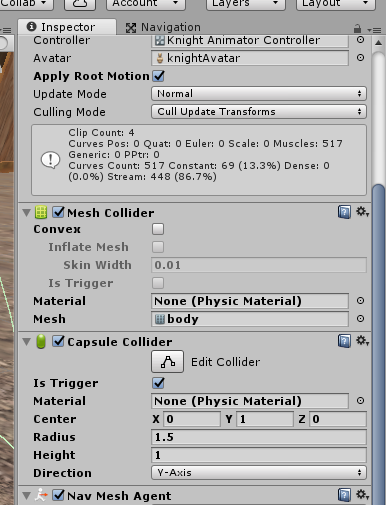Disable the Capsule Collider component checkbox
Viewport: 386px width, 505px height.
tap(58, 341)
